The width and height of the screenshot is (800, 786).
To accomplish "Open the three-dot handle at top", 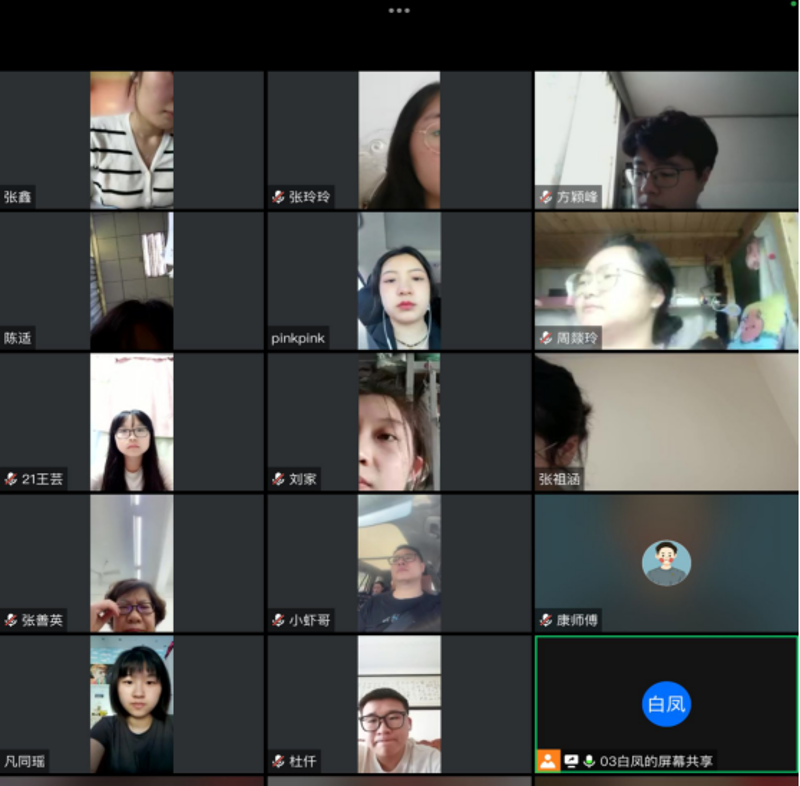I will point(399,11).
